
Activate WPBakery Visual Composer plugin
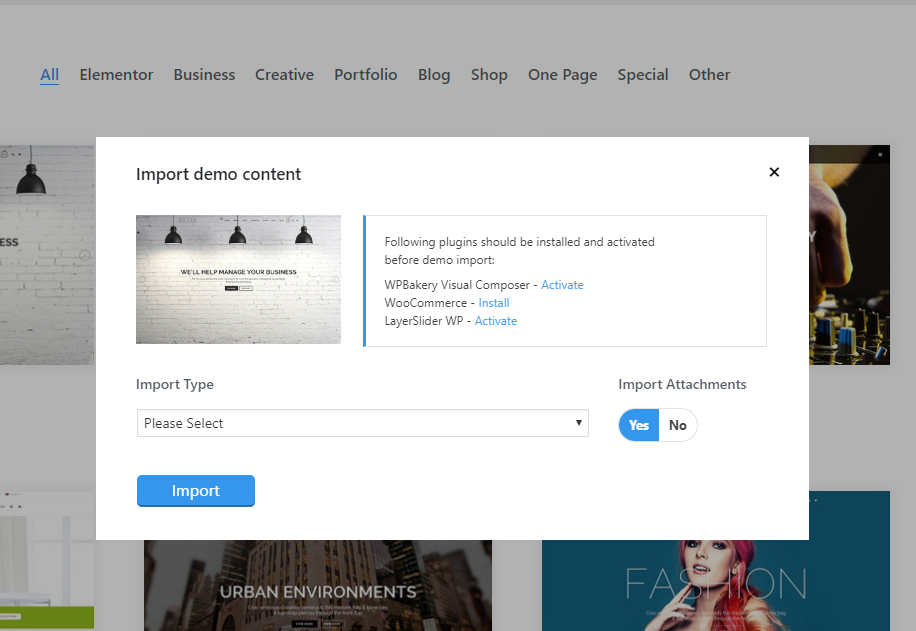pos(562,285)
